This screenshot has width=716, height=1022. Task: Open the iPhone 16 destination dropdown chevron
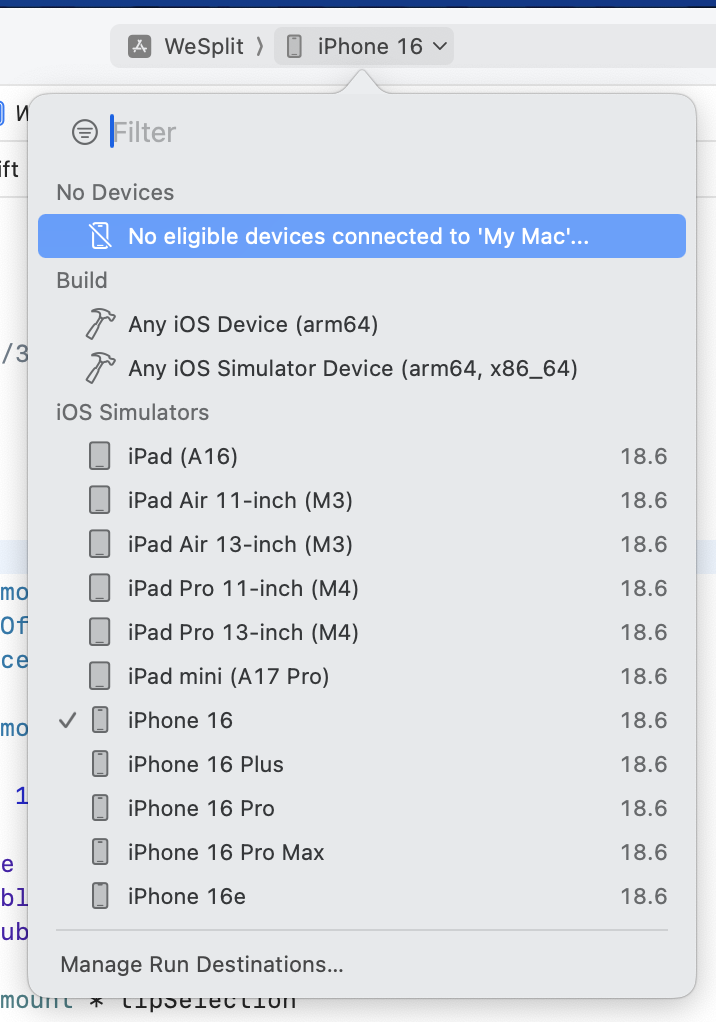coord(440,46)
